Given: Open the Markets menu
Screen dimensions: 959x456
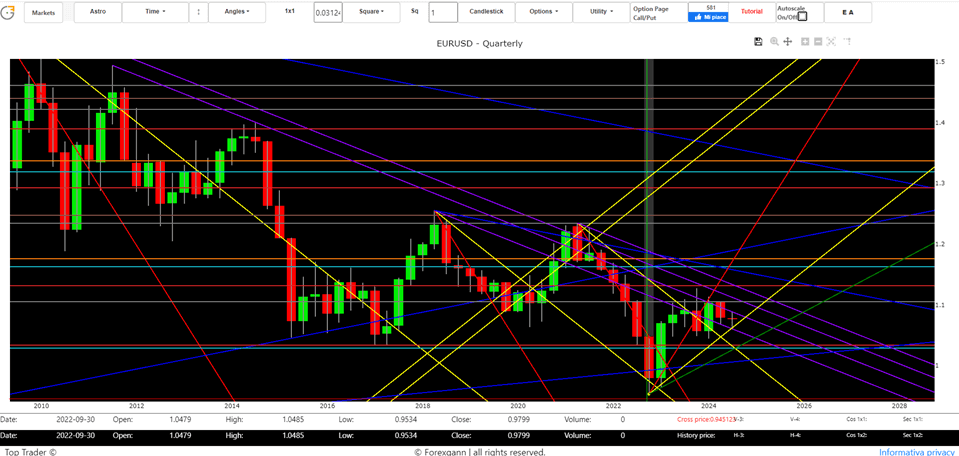Looking at the screenshot, I should [x=43, y=13].
